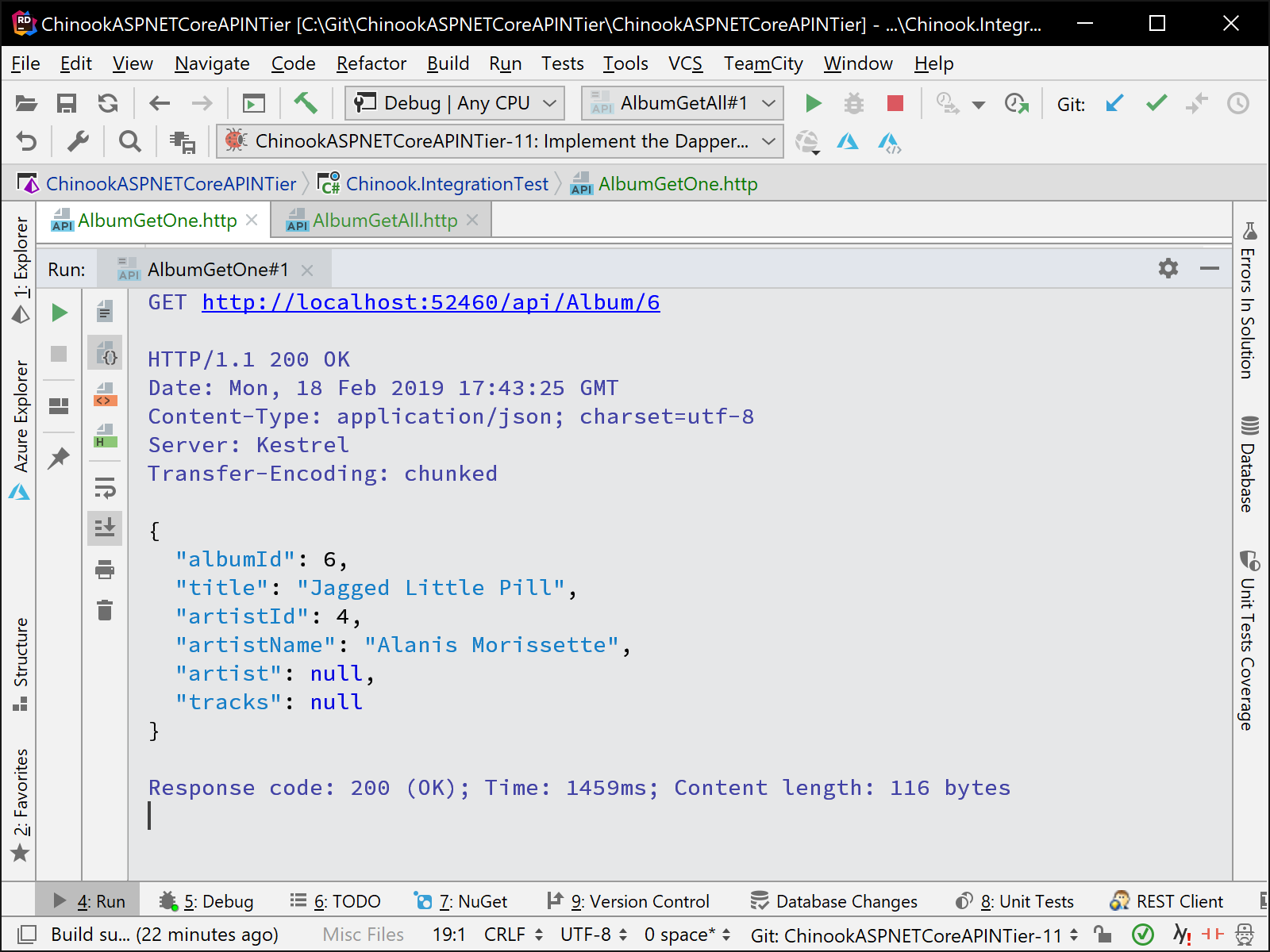The height and width of the screenshot is (952, 1270).
Task: Update project via Git blue arrow
Action: [1114, 103]
